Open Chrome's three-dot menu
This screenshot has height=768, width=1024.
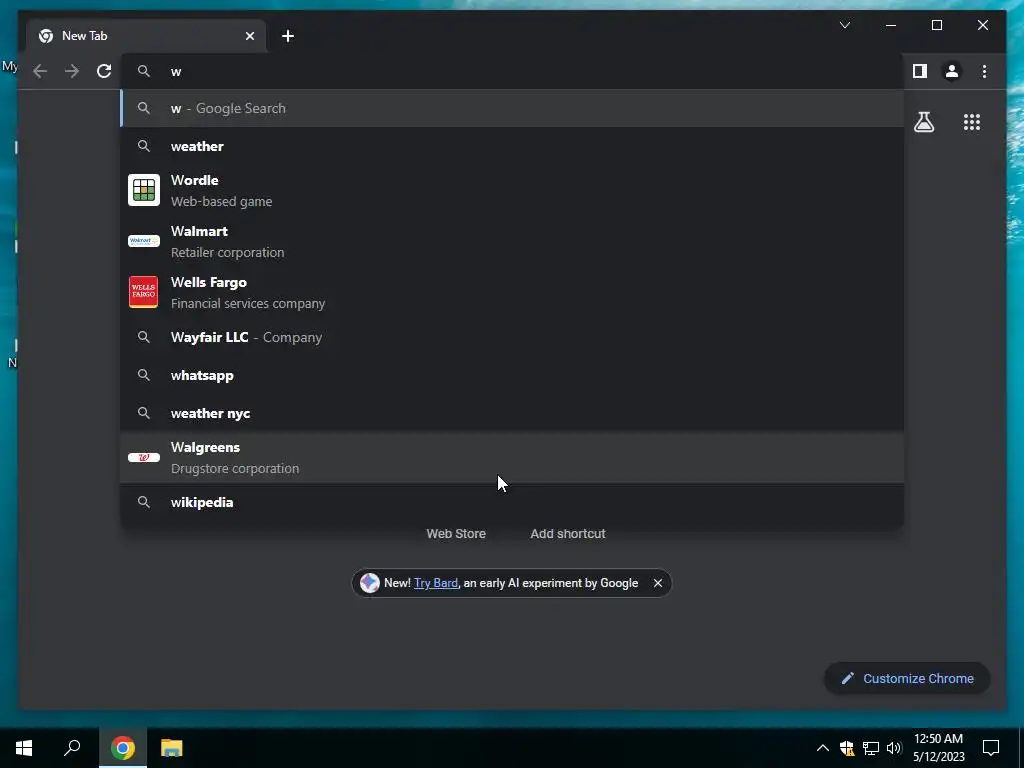984,71
